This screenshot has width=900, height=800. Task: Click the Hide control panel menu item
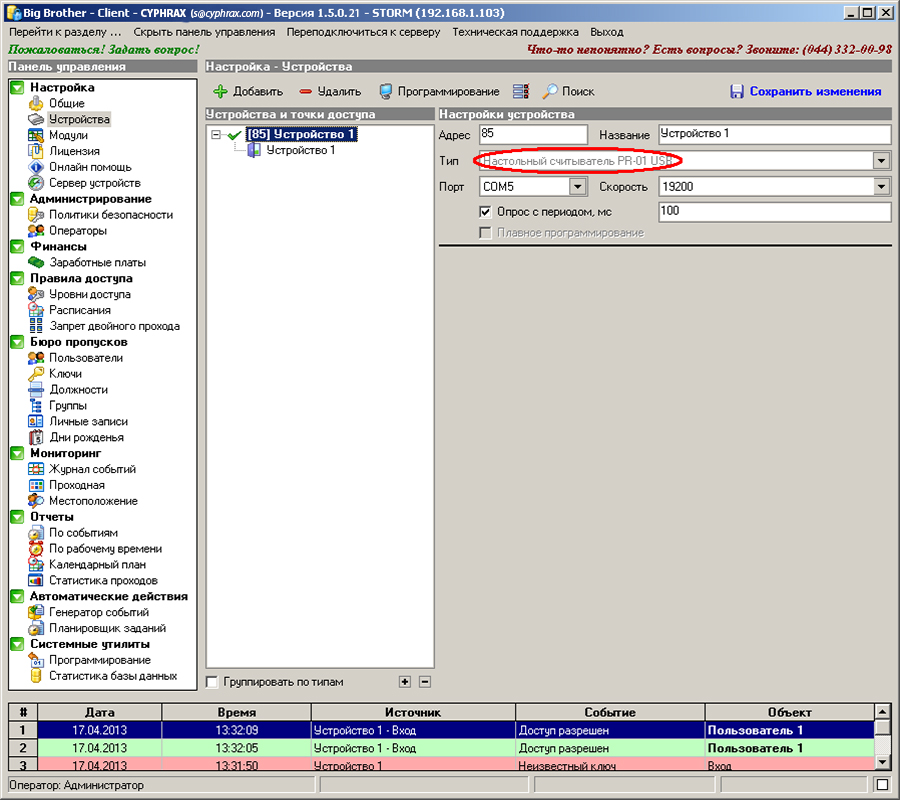click(x=204, y=32)
